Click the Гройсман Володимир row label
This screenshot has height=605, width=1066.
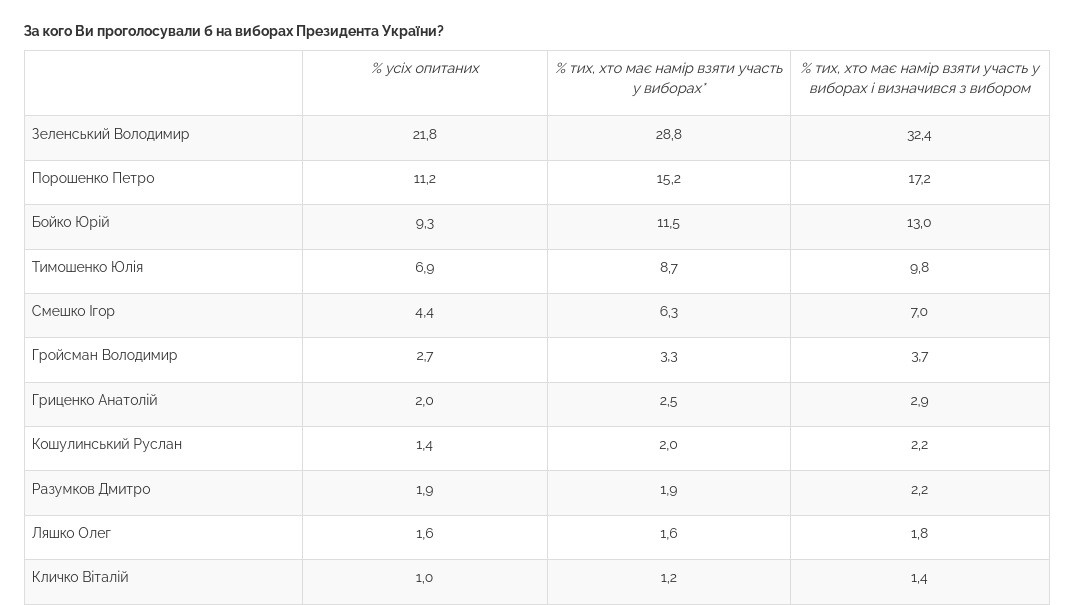(x=105, y=356)
